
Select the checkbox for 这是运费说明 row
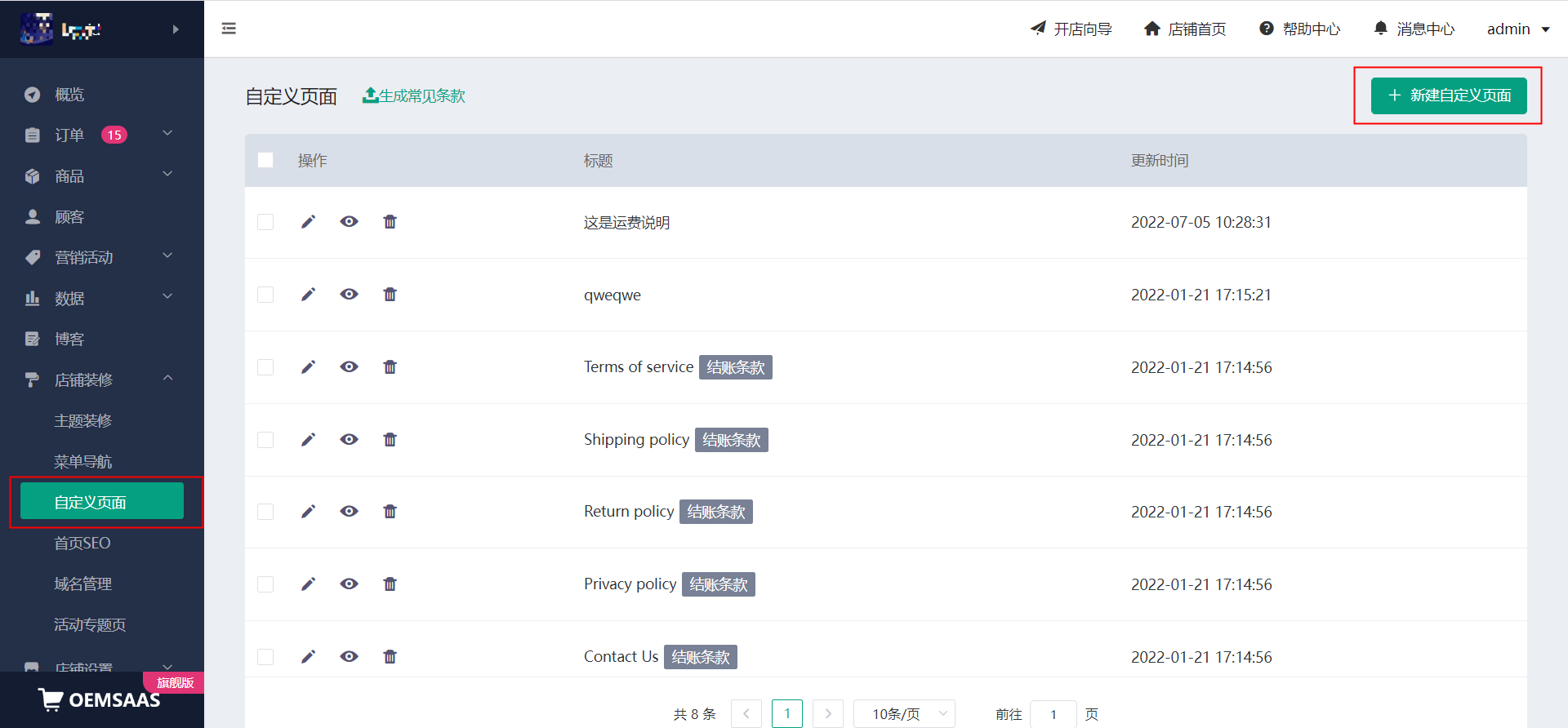(x=265, y=222)
